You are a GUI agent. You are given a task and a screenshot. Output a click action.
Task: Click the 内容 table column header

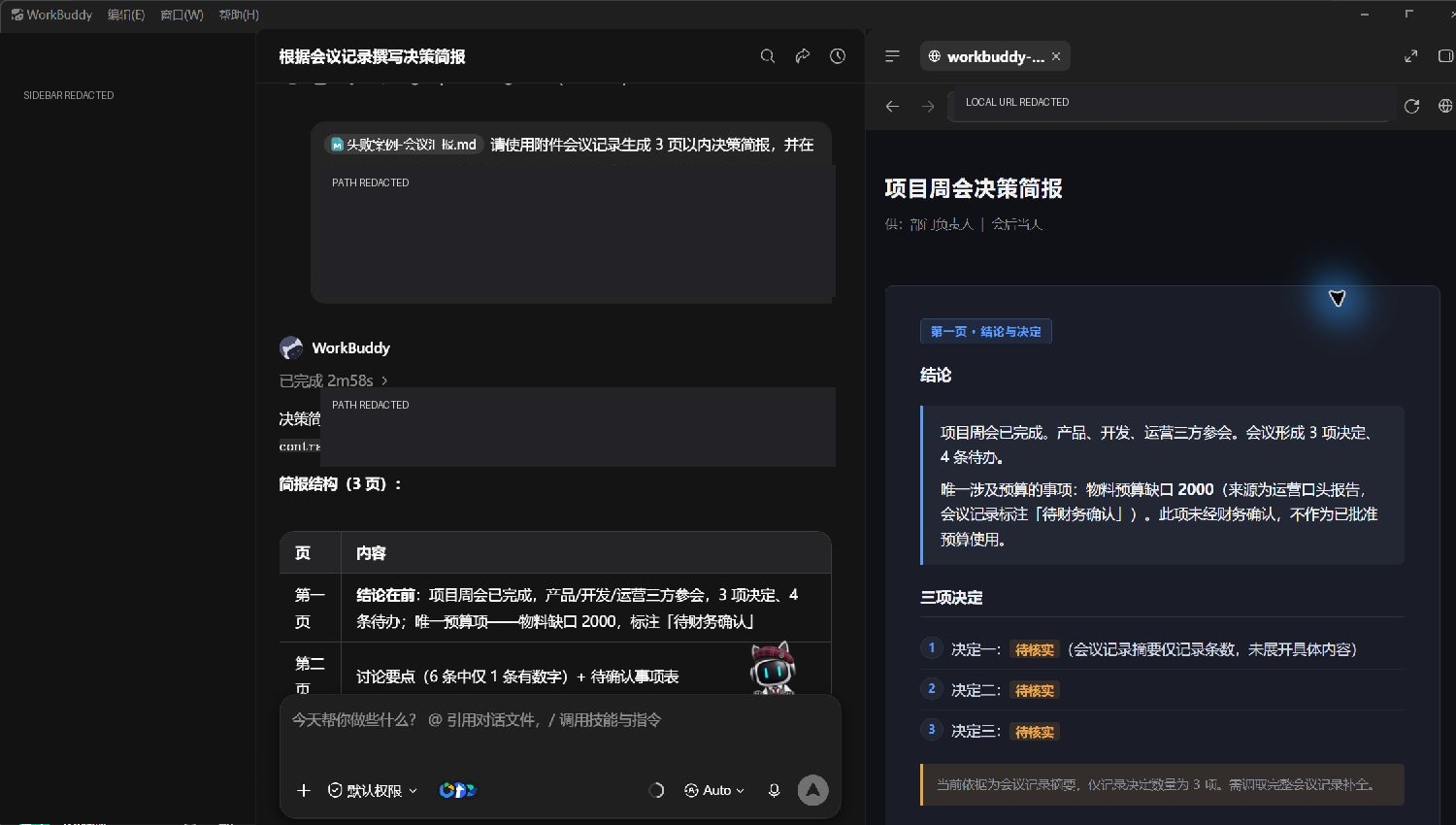[x=371, y=553]
